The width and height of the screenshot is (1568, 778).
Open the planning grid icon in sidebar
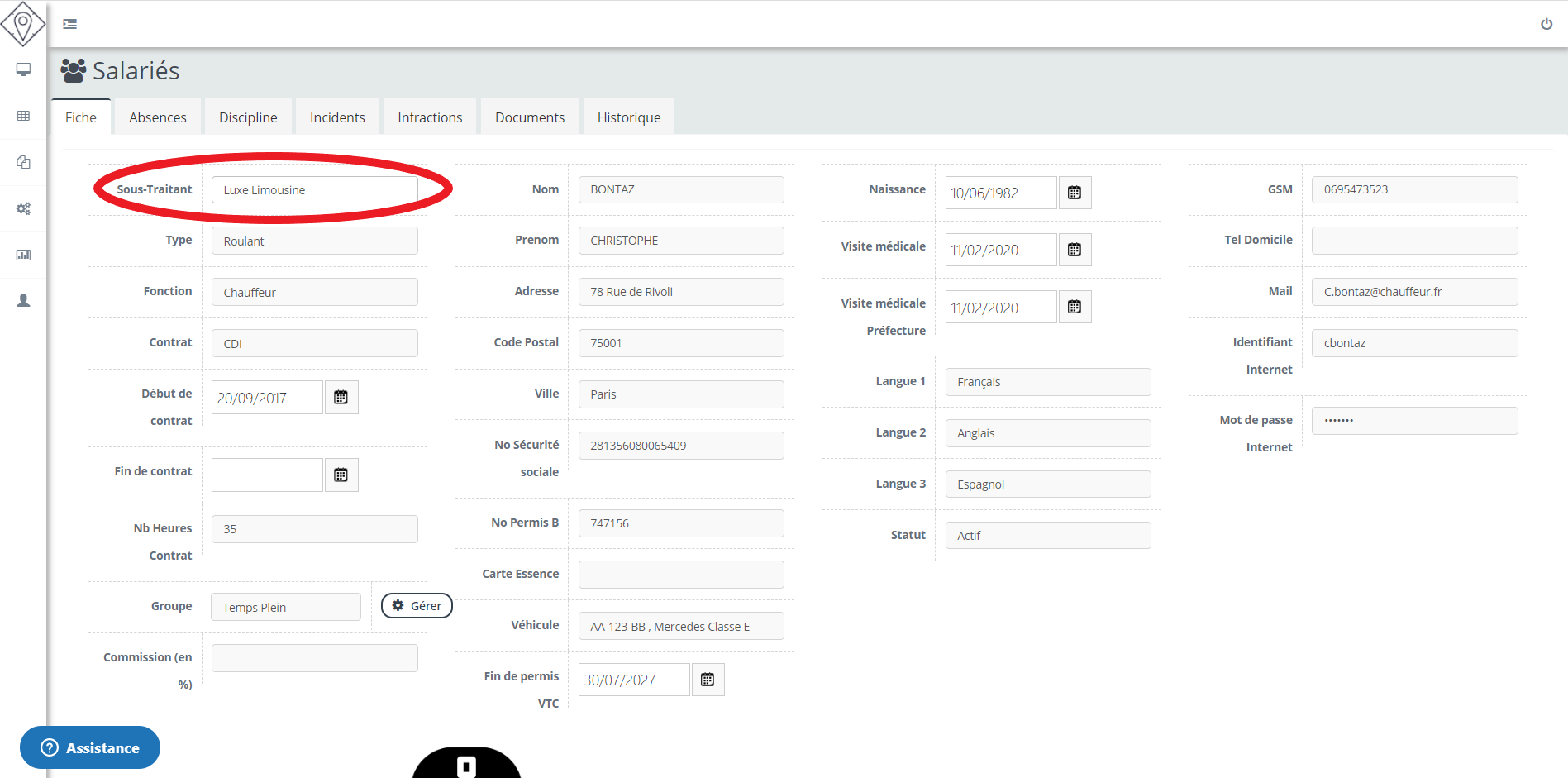(23, 116)
